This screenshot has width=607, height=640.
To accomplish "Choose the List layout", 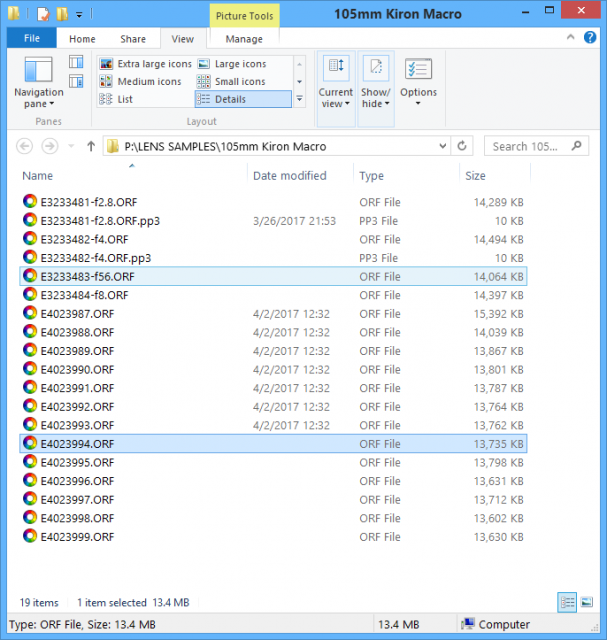I will [116, 99].
